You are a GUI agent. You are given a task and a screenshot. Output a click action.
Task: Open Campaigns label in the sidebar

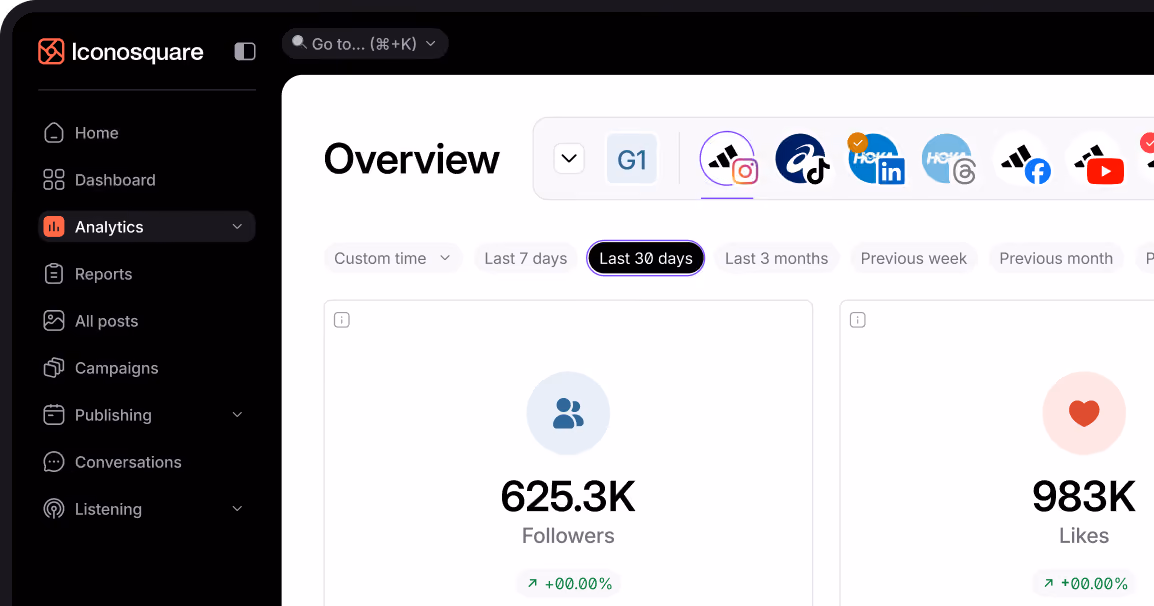[116, 368]
